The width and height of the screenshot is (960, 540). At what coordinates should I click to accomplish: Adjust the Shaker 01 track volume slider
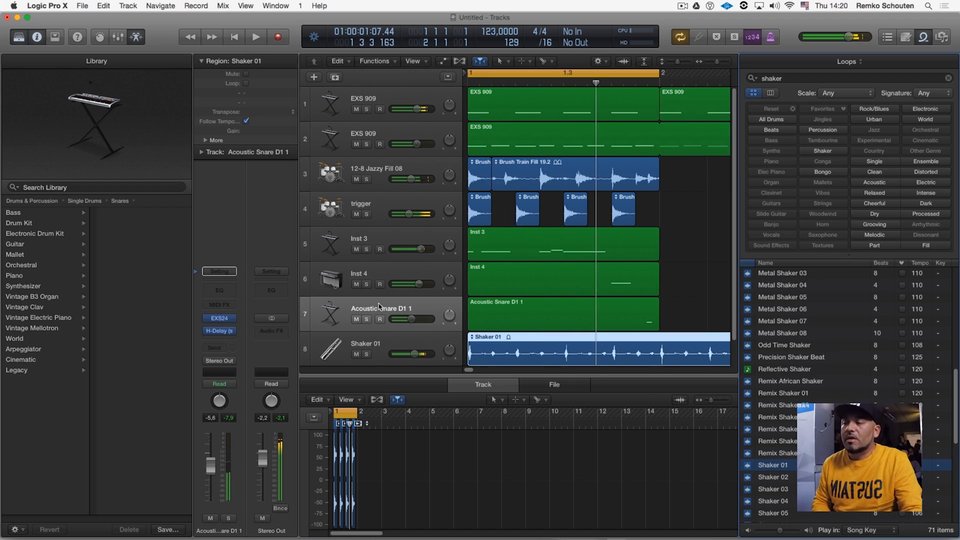pyautogui.click(x=411, y=354)
